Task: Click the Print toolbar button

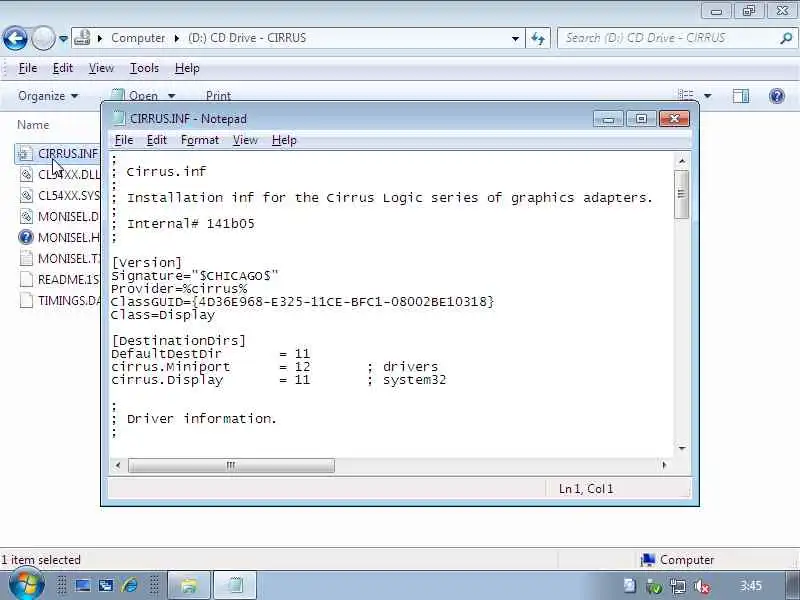Action: pyautogui.click(x=218, y=96)
